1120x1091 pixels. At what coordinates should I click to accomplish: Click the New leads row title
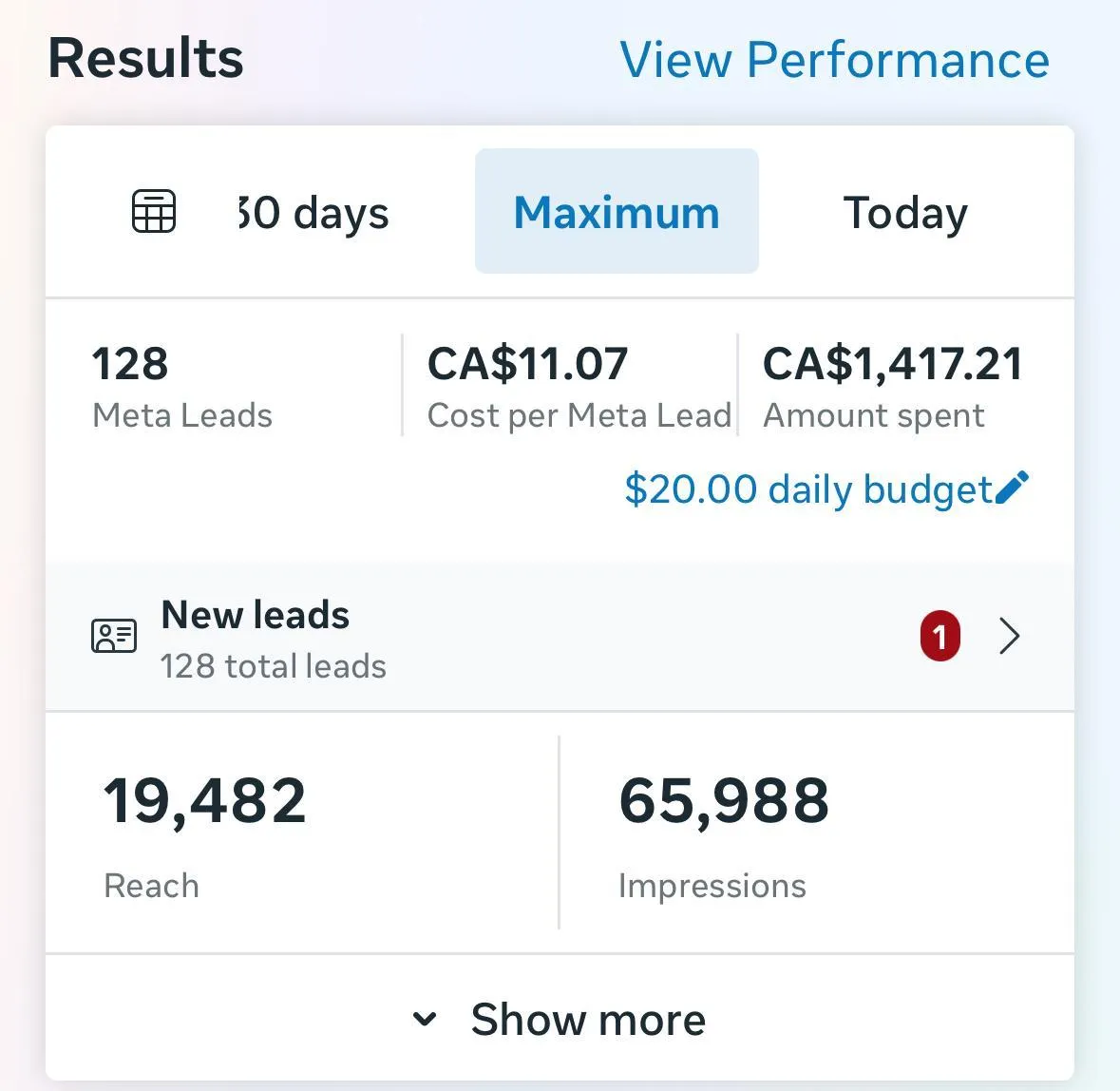click(x=256, y=615)
